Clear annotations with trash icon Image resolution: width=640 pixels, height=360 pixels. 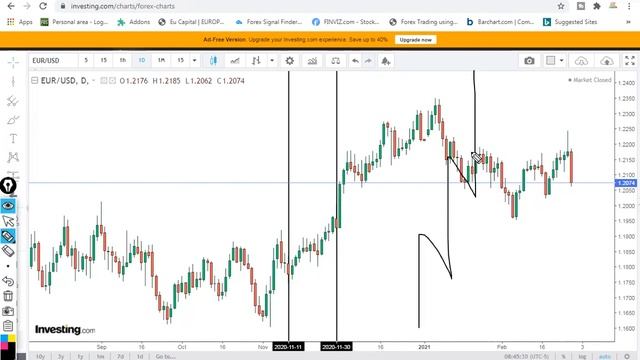(x=8, y=296)
